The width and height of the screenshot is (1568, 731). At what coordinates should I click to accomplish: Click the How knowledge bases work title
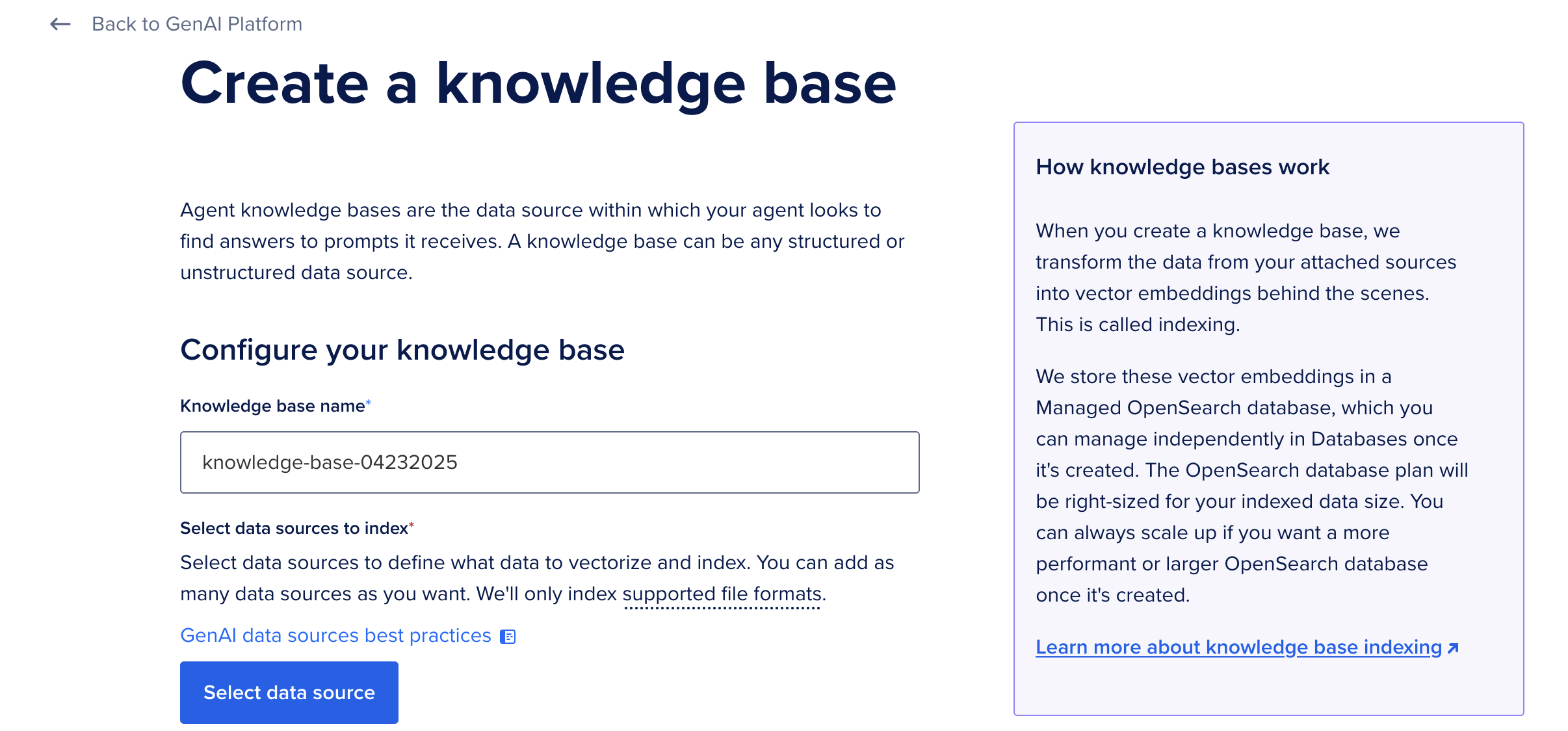(1182, 167)
